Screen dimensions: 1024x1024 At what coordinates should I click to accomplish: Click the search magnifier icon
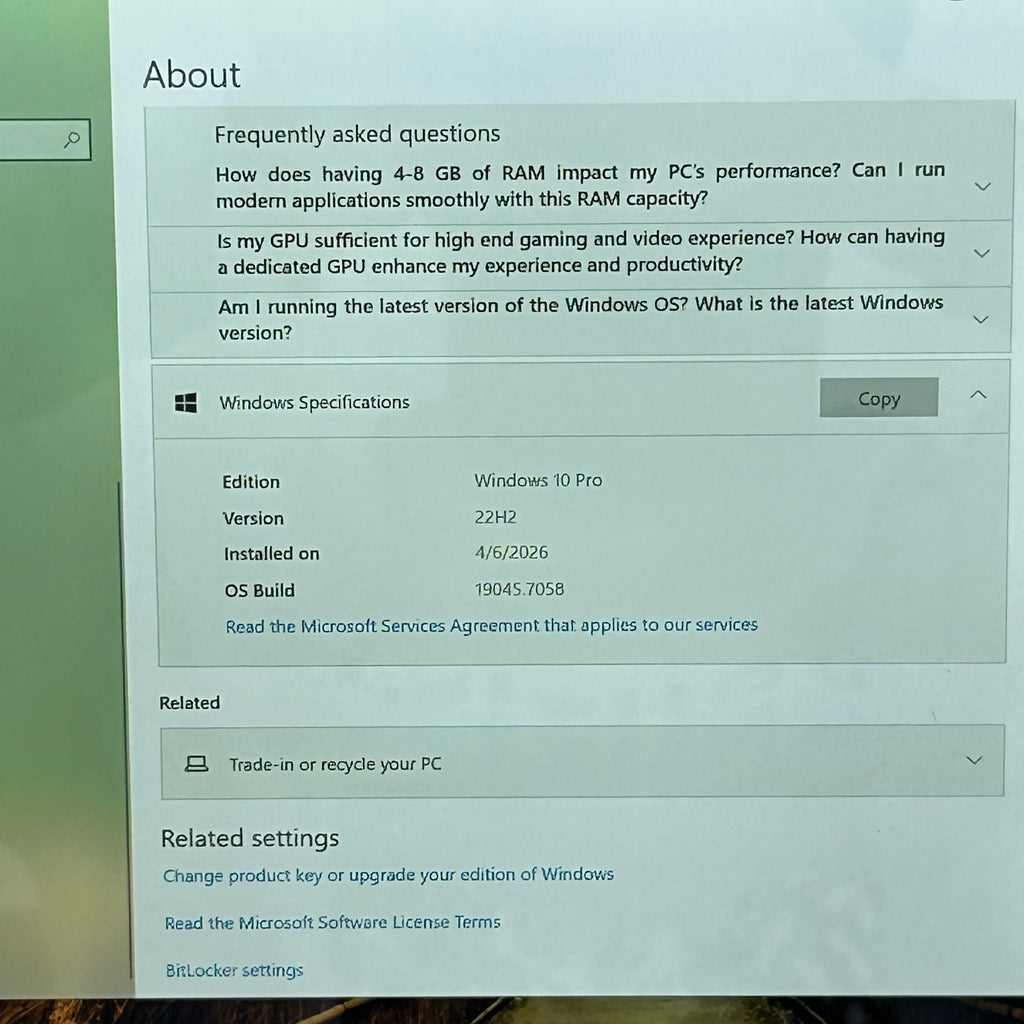tap(72, 139)
